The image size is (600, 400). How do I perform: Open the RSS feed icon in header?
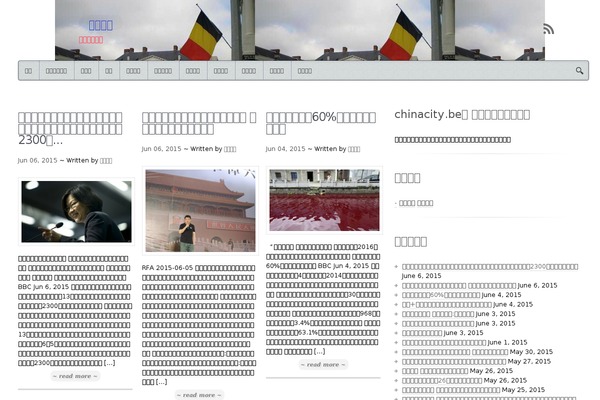point(548,29)
